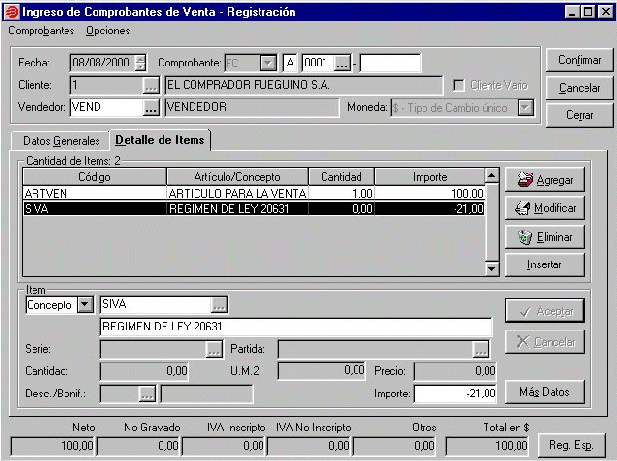
Task: Open Vendedor lookup ellipsis button
Action: coord(151,106)
